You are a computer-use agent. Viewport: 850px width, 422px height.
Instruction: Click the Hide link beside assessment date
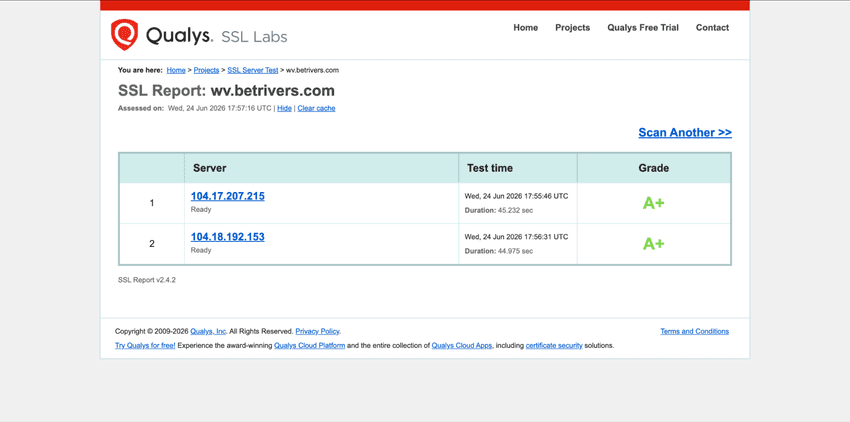[x=284, y=108]
